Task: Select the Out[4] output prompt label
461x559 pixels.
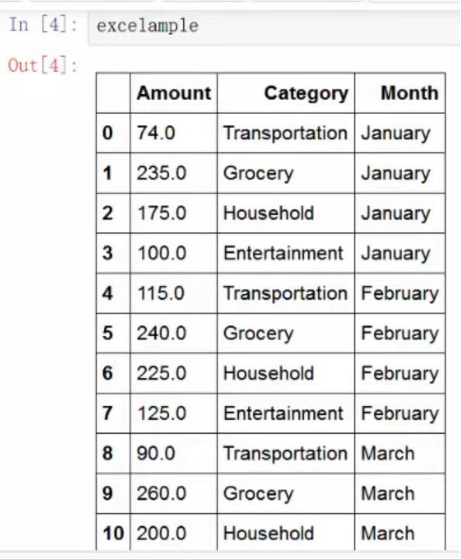Action: coord(43,66)
